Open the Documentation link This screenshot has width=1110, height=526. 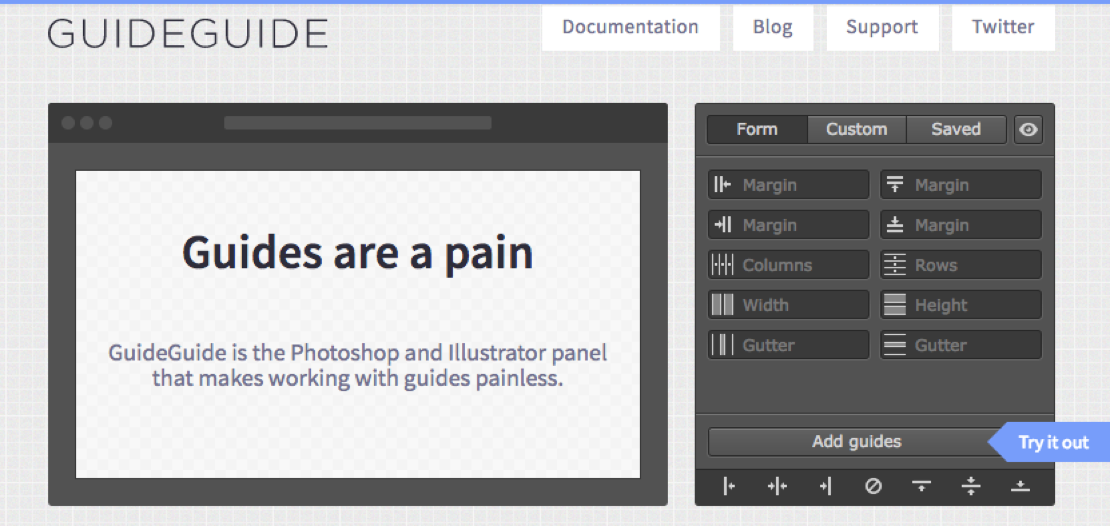click(x=631, y=28)
